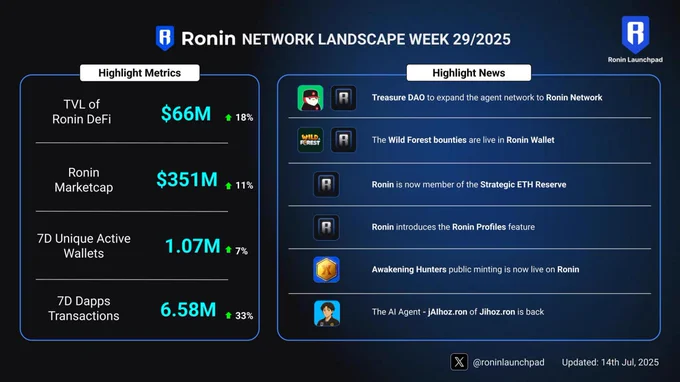Click the 6.58M transactions value
Screen dimensions: 680x382
(x=188, y=310)
